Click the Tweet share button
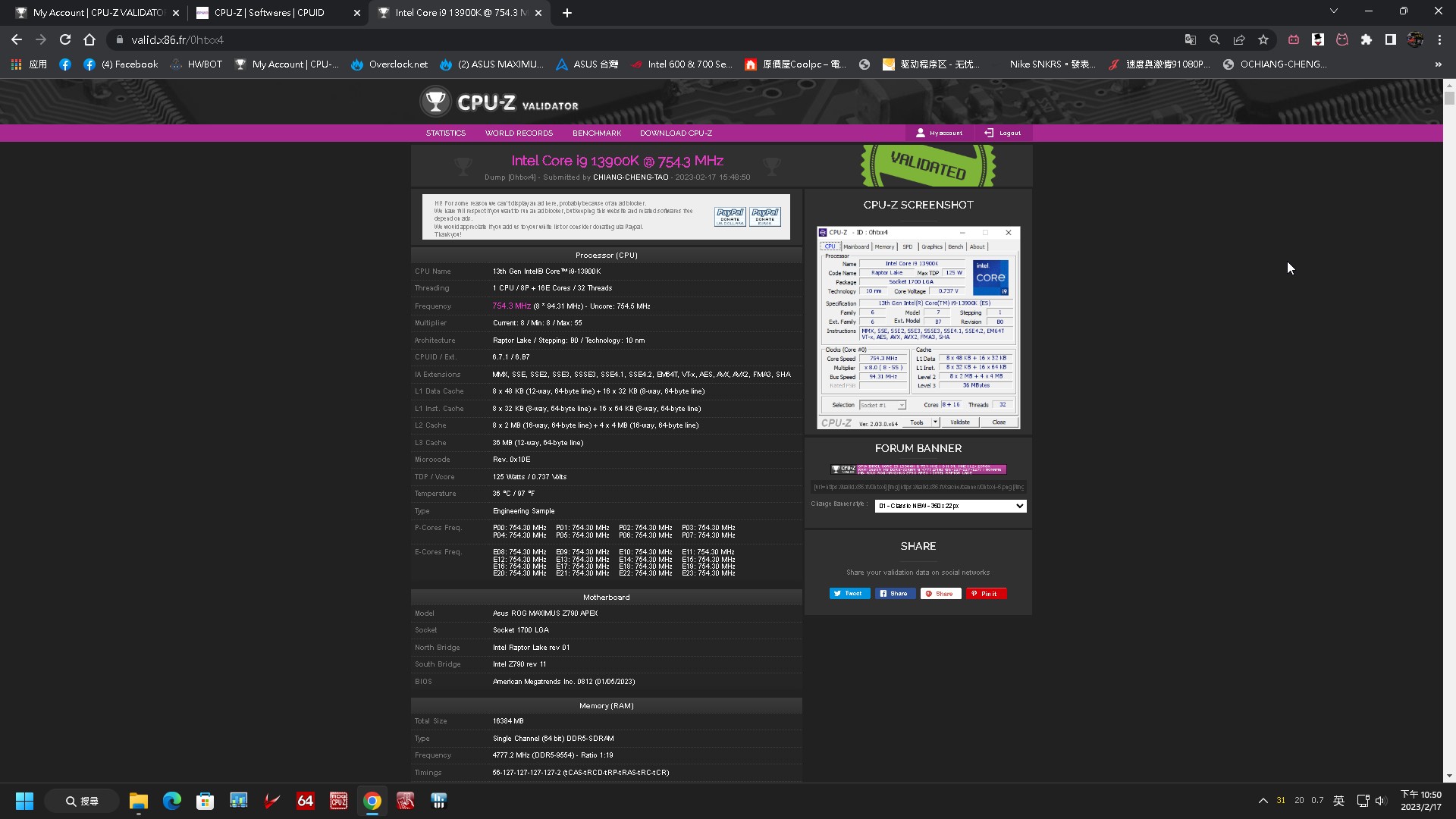This screenshot has height=819, width=1456. coord(849,594)
